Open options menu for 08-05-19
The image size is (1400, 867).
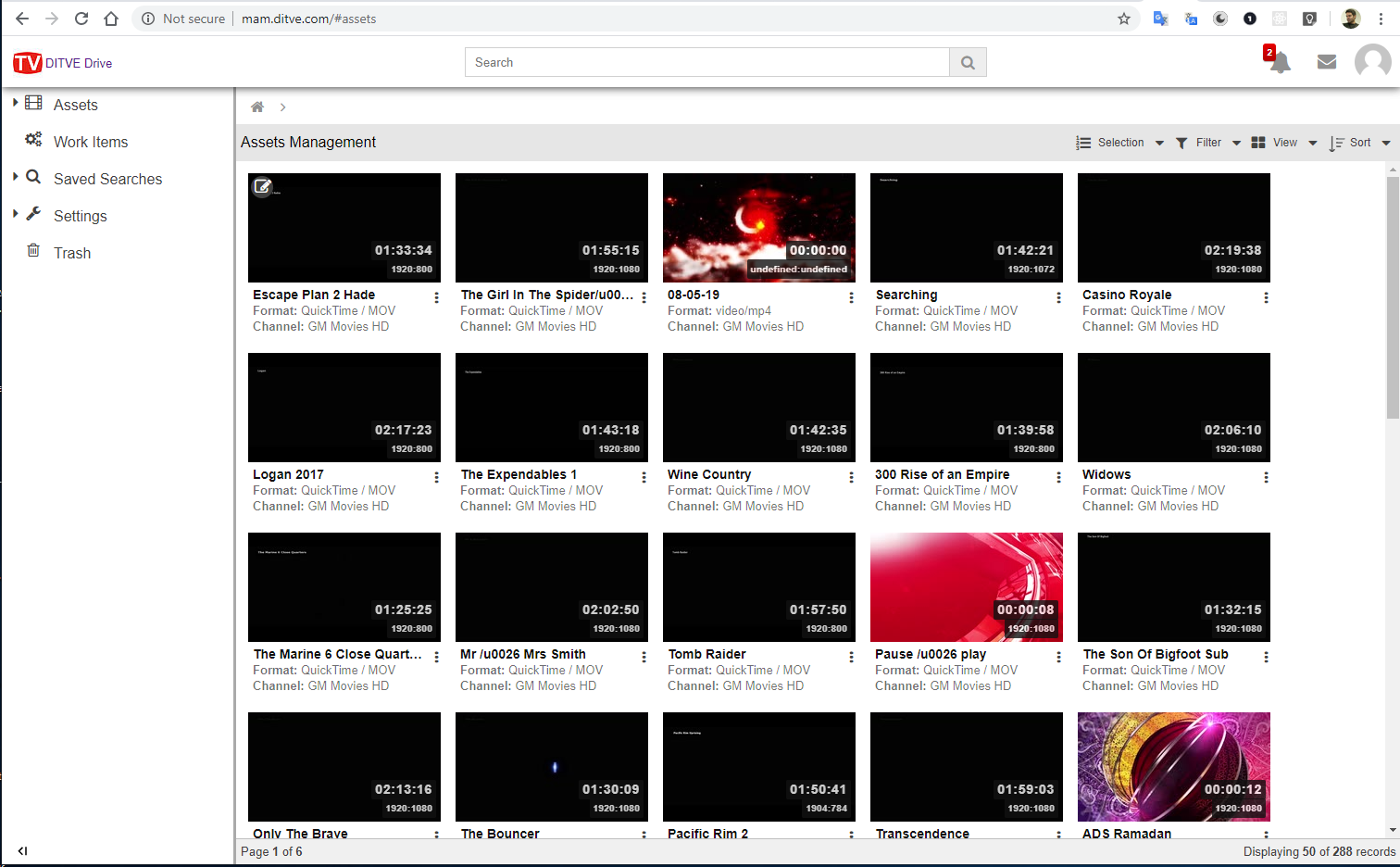tap(851, 297)
